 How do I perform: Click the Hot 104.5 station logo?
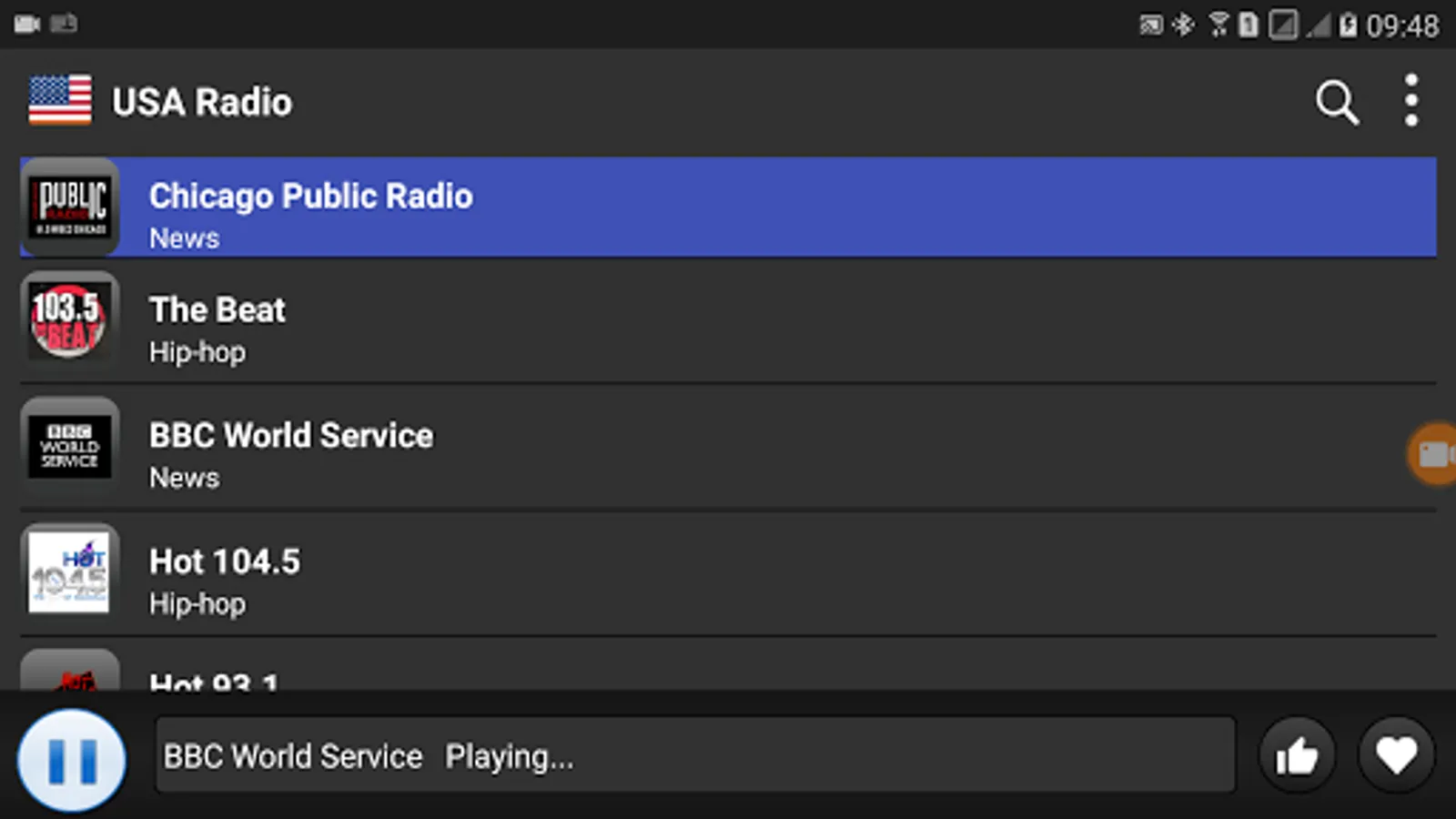tap(69, 572)
